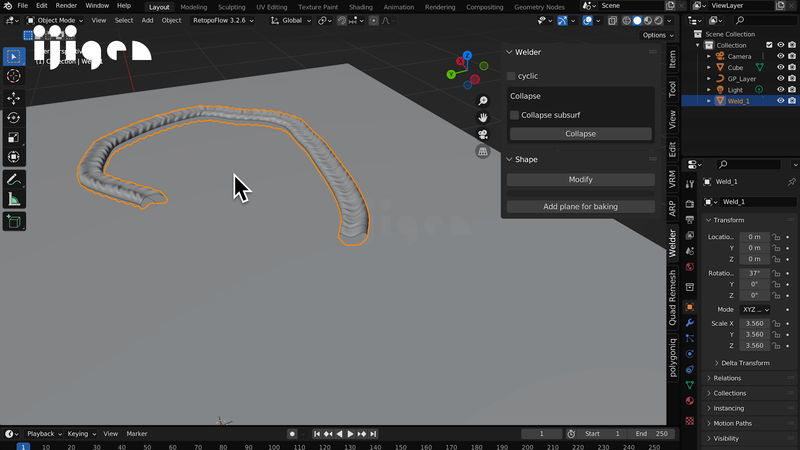
Task: Open Global transform orientation dropdown
Action: [291, 20]
